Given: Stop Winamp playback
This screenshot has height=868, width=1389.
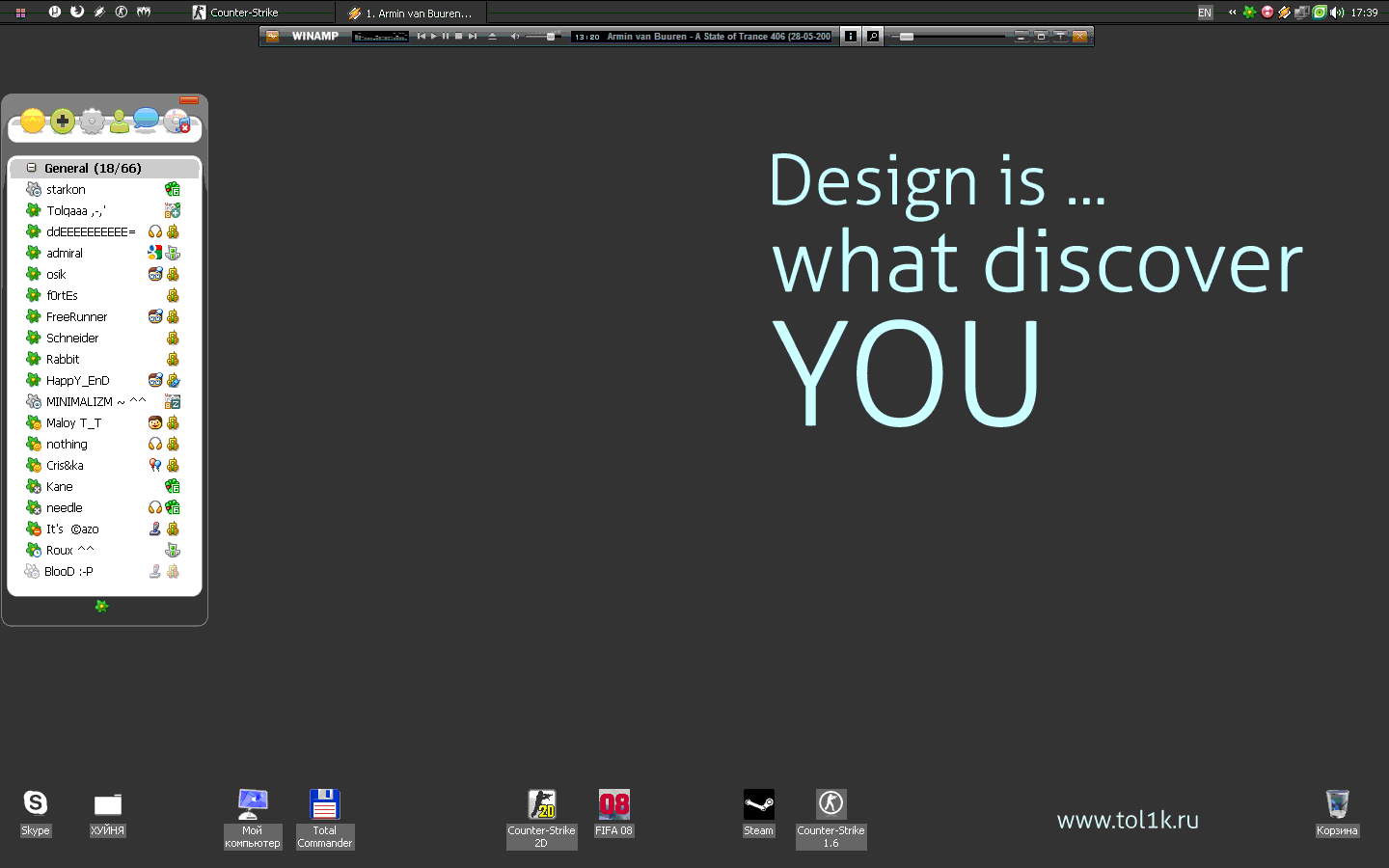Looking at the screenshot, I should coord(459,37).
